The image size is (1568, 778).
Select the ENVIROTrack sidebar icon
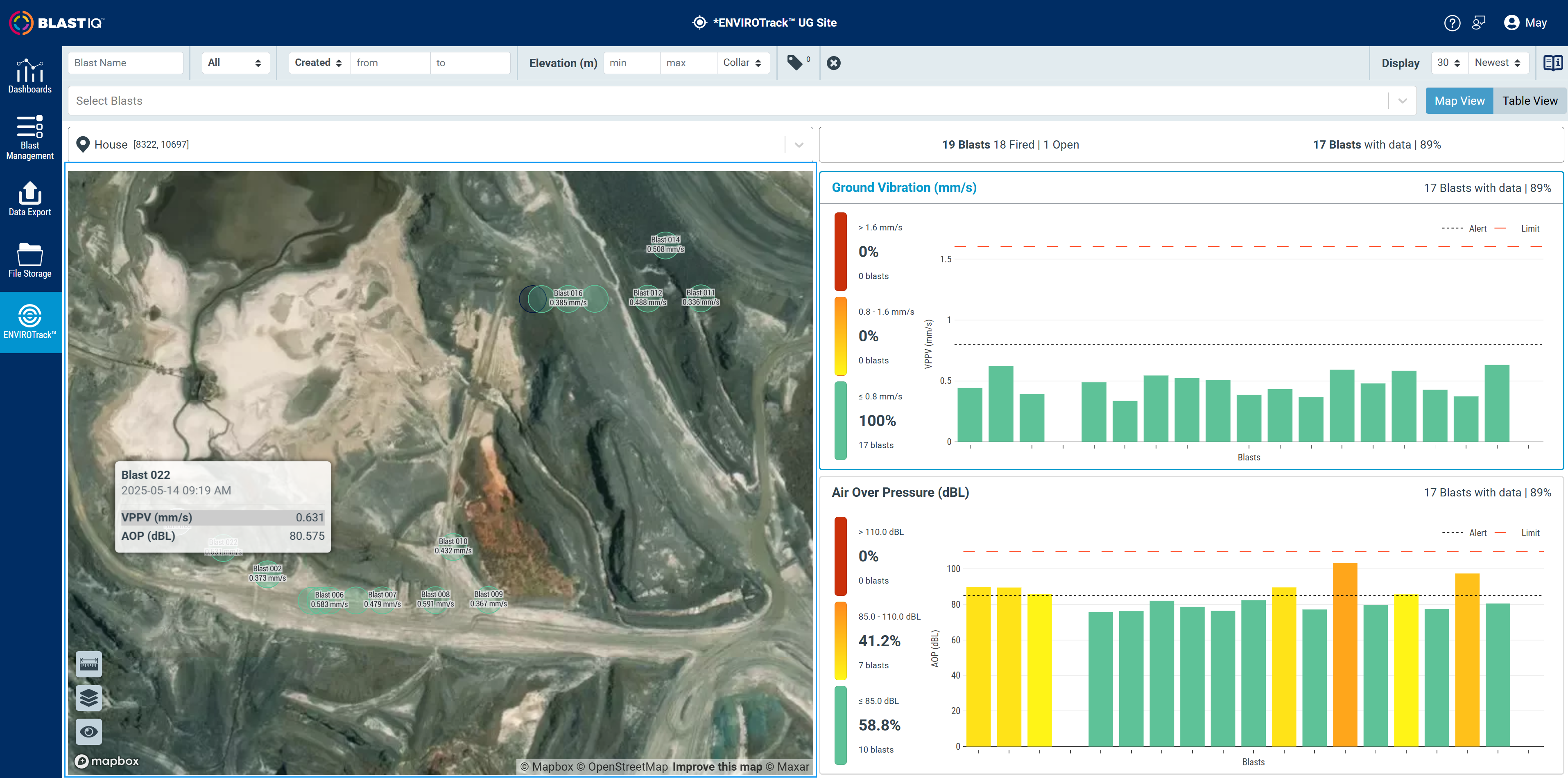coord(30,322)
